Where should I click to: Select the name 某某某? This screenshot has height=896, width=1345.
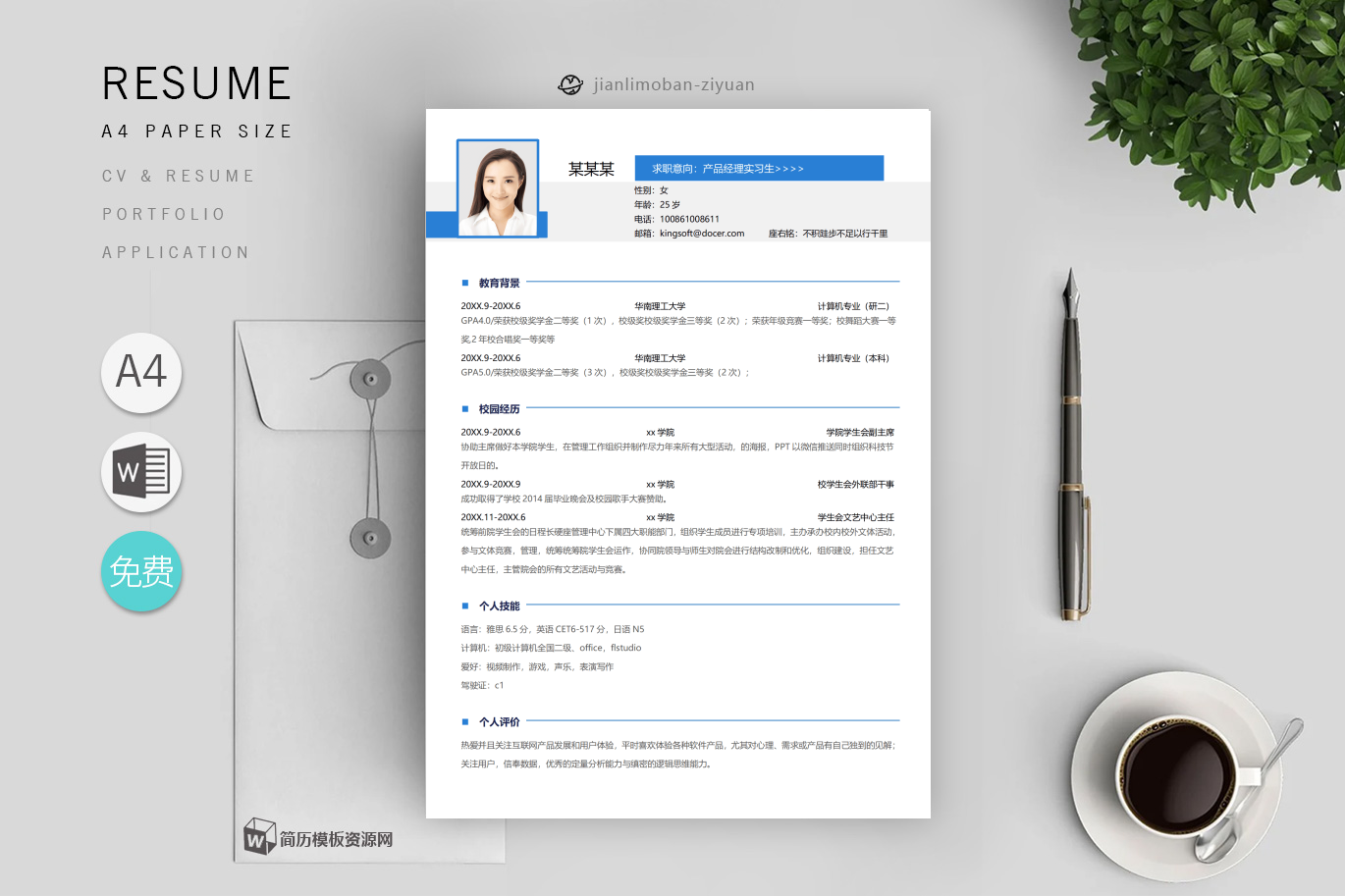click(591, 169)
